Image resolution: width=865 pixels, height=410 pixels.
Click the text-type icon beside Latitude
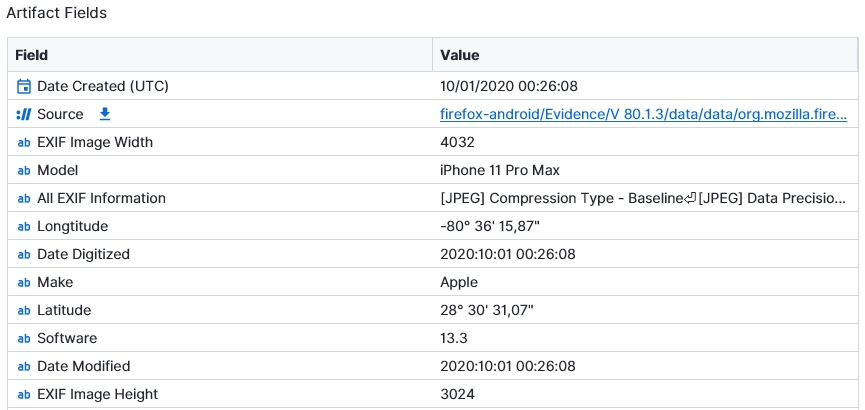[x=24, y=310]
